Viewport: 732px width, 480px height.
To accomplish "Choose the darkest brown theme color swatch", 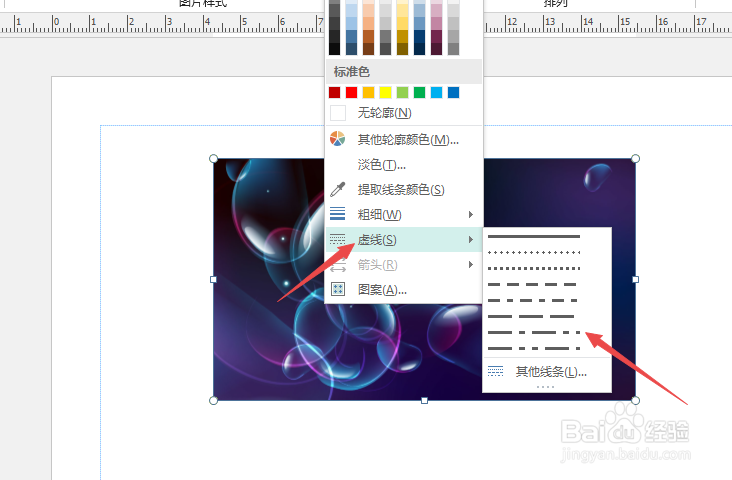I will point(368,49).
